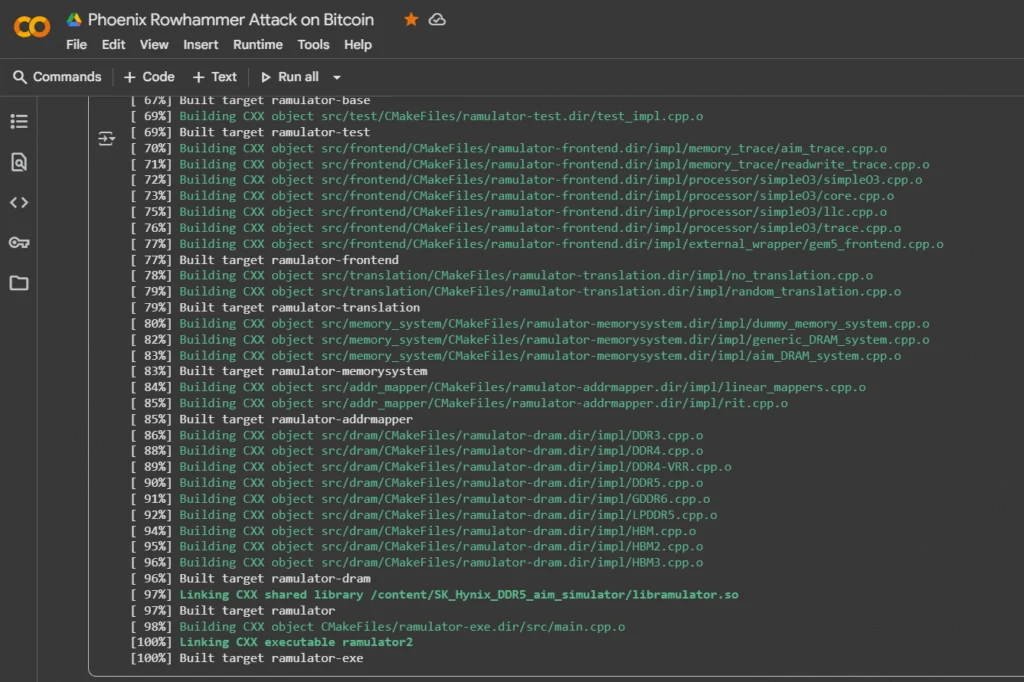Open the View menu
This screenshot has height=682, width=1024.
tap(154, 44)
